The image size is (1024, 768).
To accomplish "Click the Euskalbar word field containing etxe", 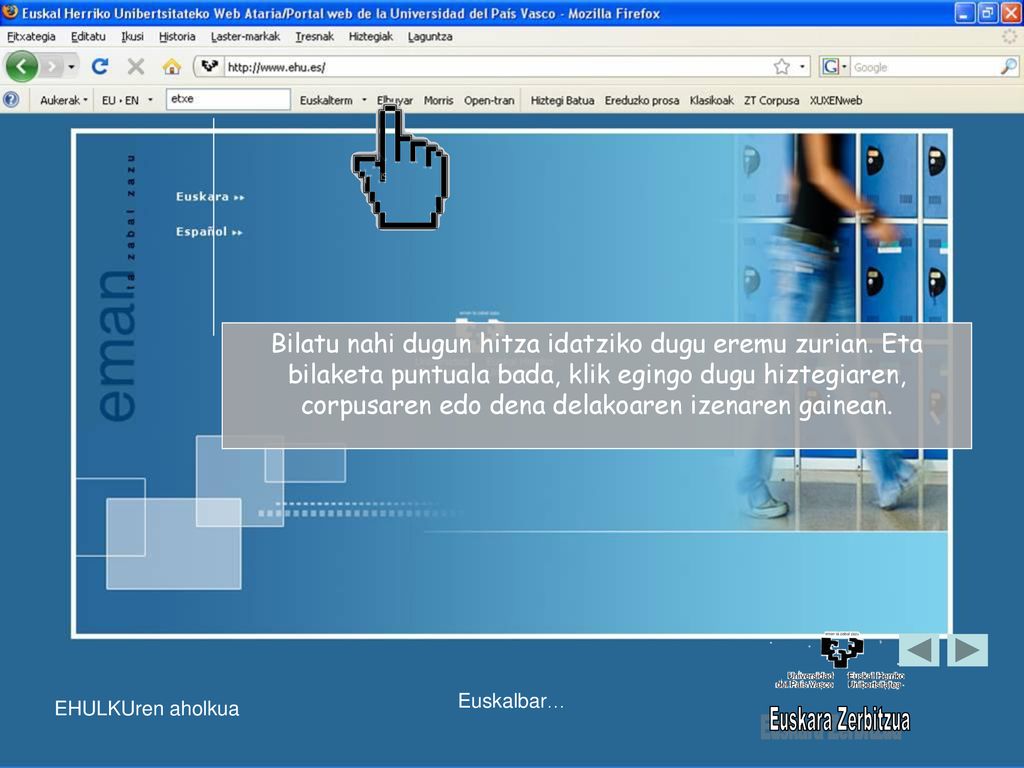I will click(228, 99).
